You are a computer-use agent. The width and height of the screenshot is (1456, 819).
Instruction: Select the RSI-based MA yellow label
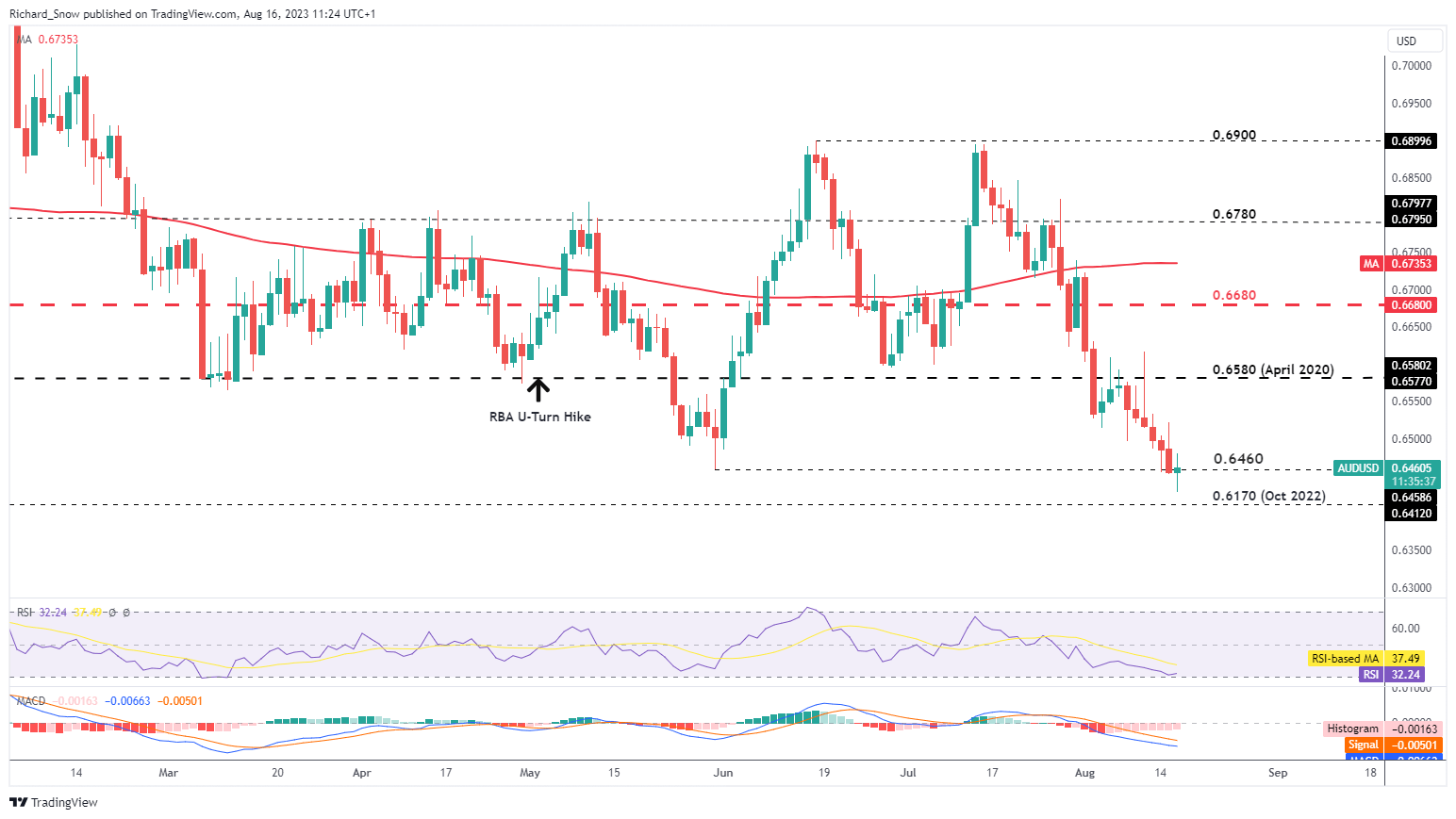(1366, 658)
